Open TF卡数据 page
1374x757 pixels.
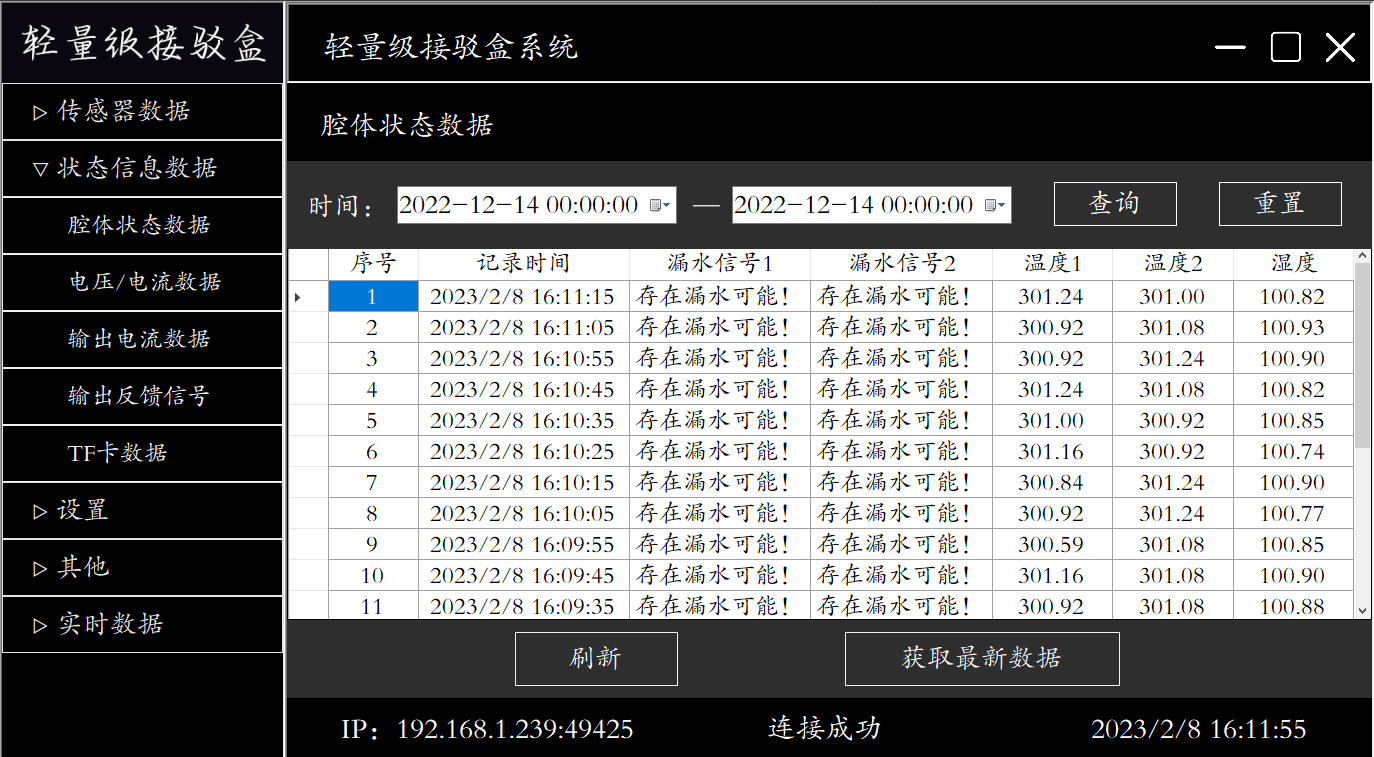pos(142,453)
